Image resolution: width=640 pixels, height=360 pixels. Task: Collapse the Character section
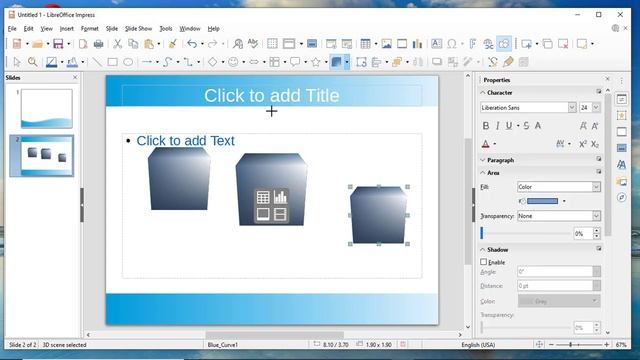(x=483, y=93)
